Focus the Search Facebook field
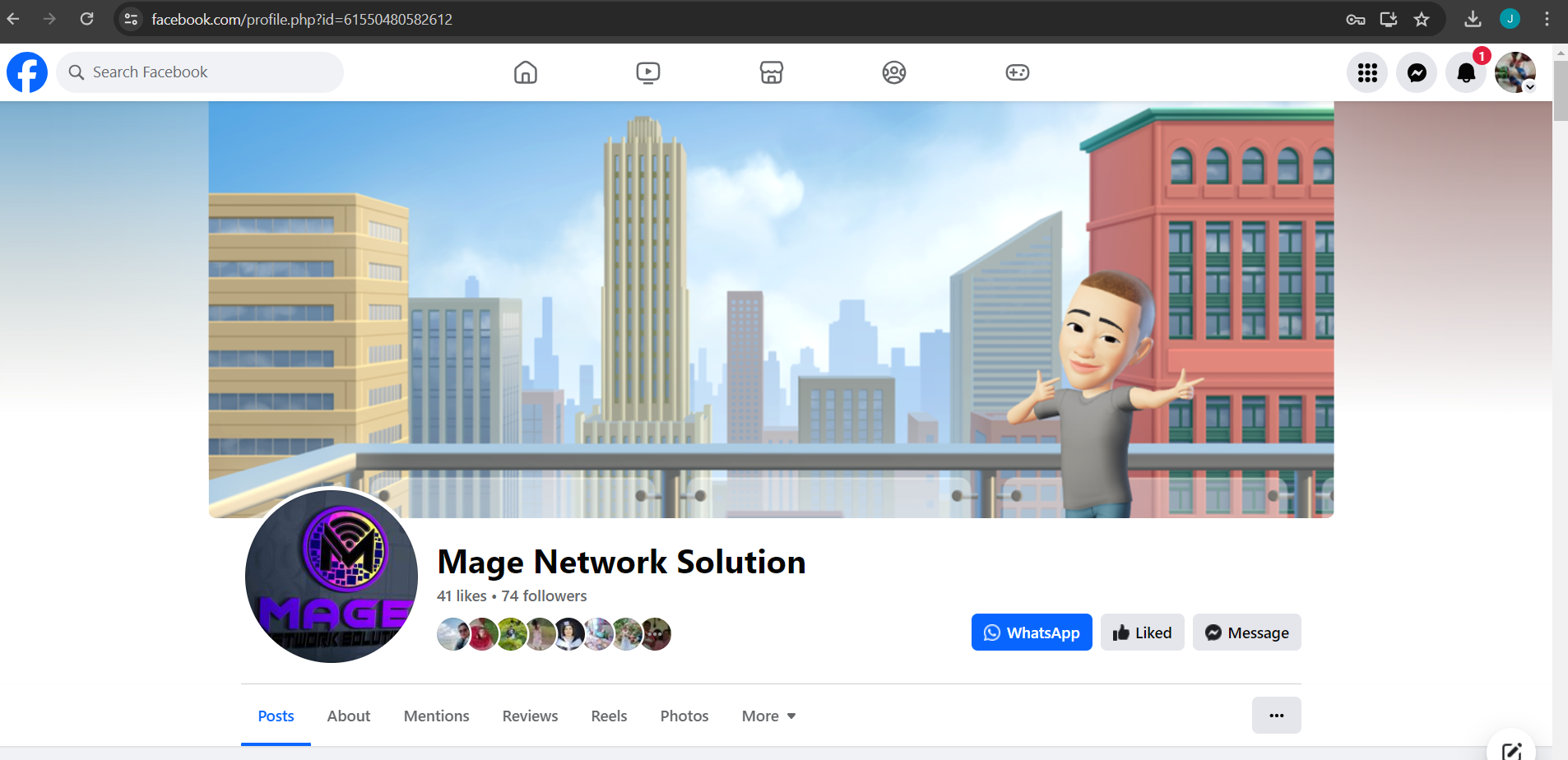This screenshot has width=1568, height=760. (200, 72)
